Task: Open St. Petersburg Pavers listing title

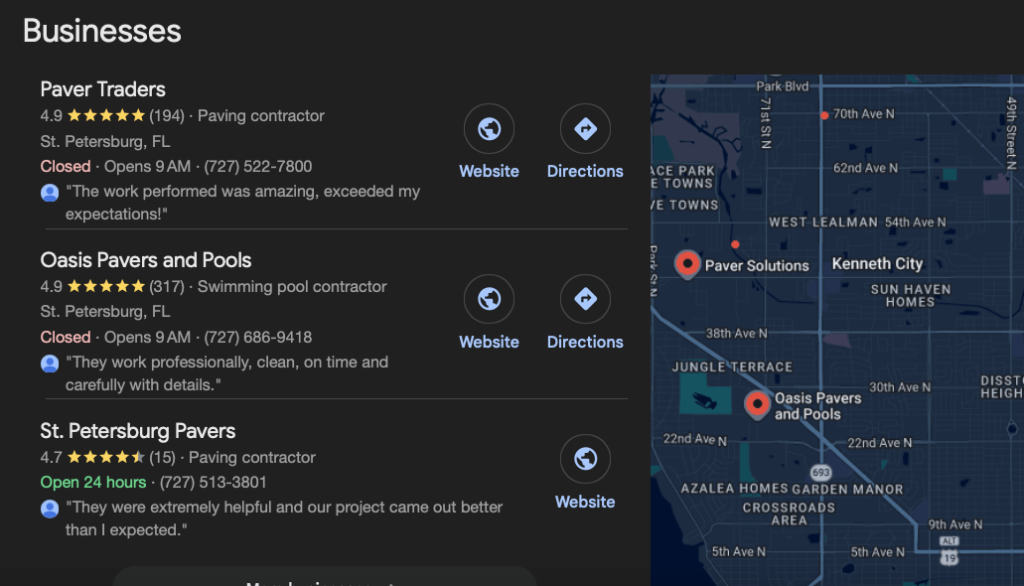Action: [x=138, y=431]
